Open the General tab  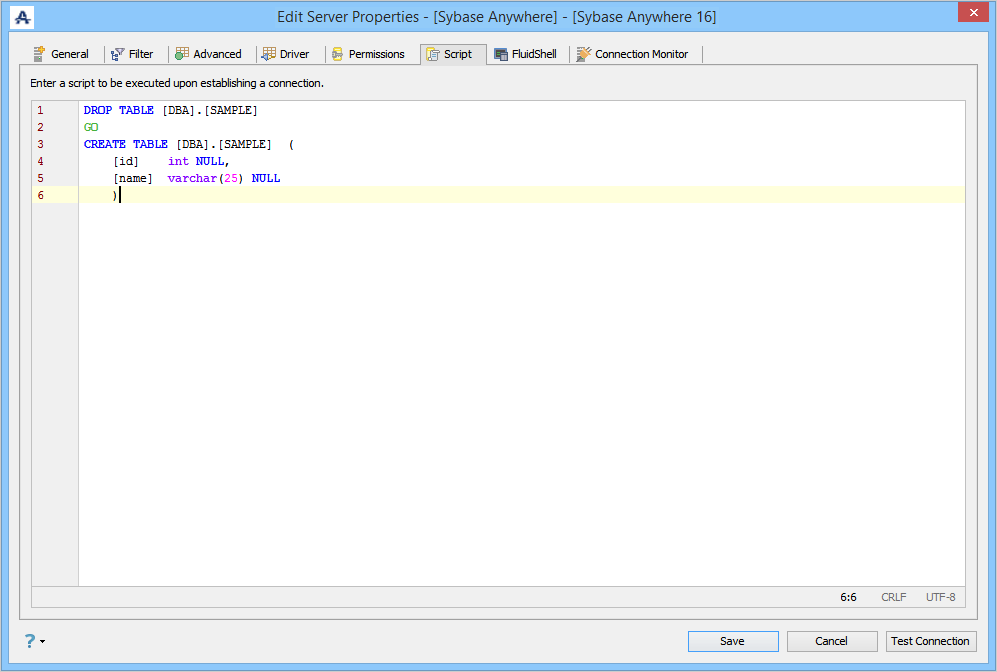[x=62, y=54]
